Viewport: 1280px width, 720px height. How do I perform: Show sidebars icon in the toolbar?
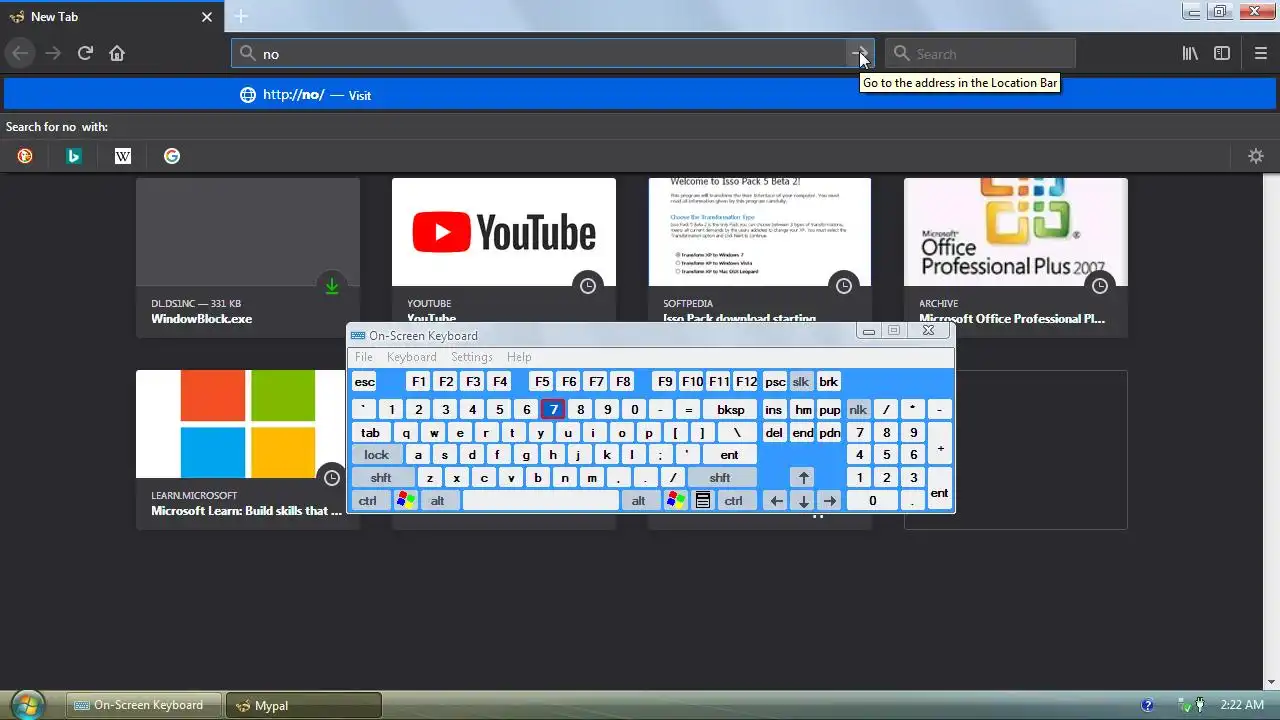(x=1222, y=54)
